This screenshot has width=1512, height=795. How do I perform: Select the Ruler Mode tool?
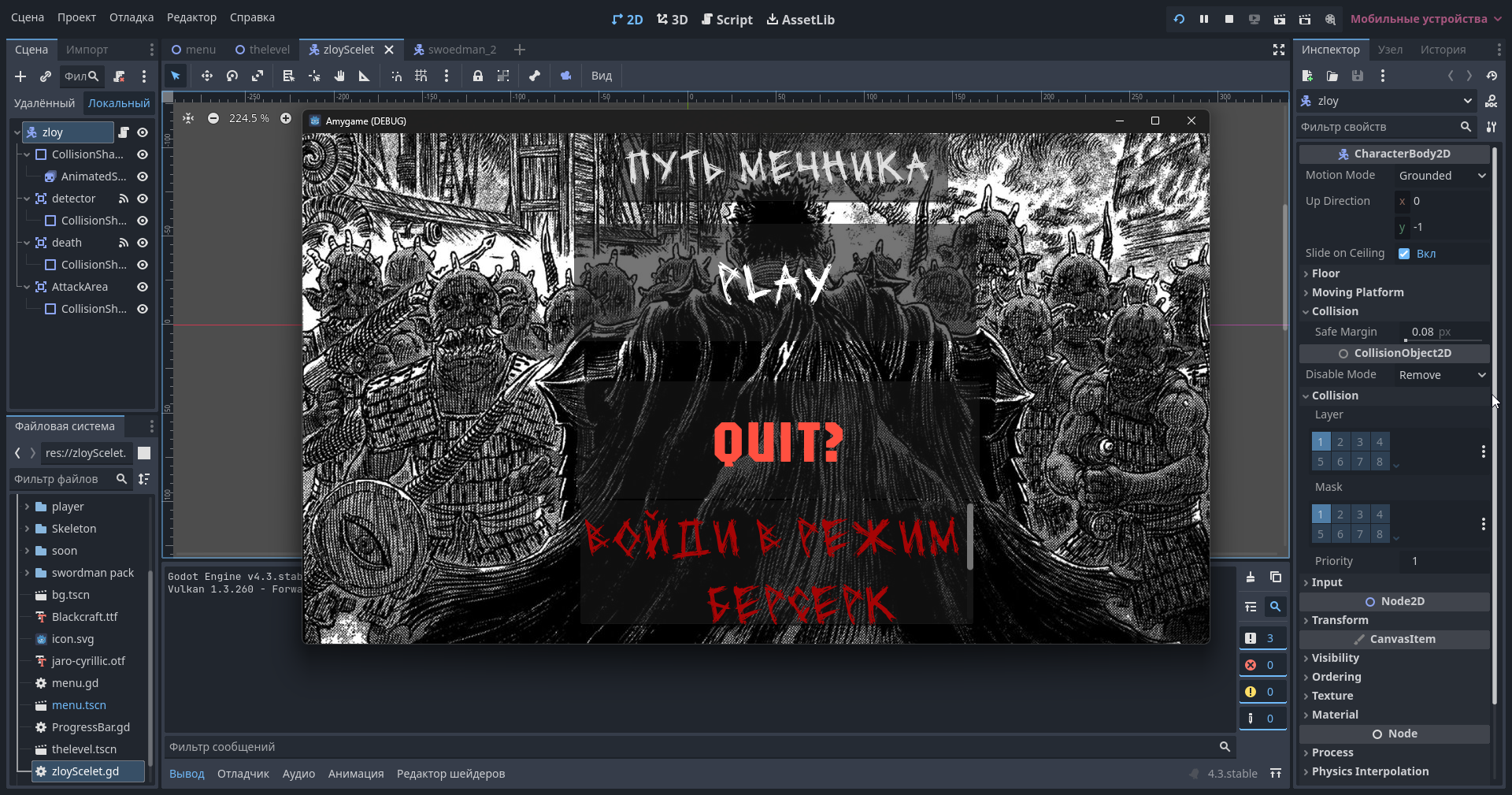(365, 76)
